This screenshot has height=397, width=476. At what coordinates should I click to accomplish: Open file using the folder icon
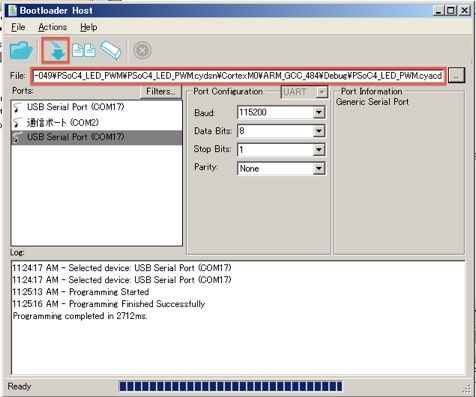coord(21,51)
